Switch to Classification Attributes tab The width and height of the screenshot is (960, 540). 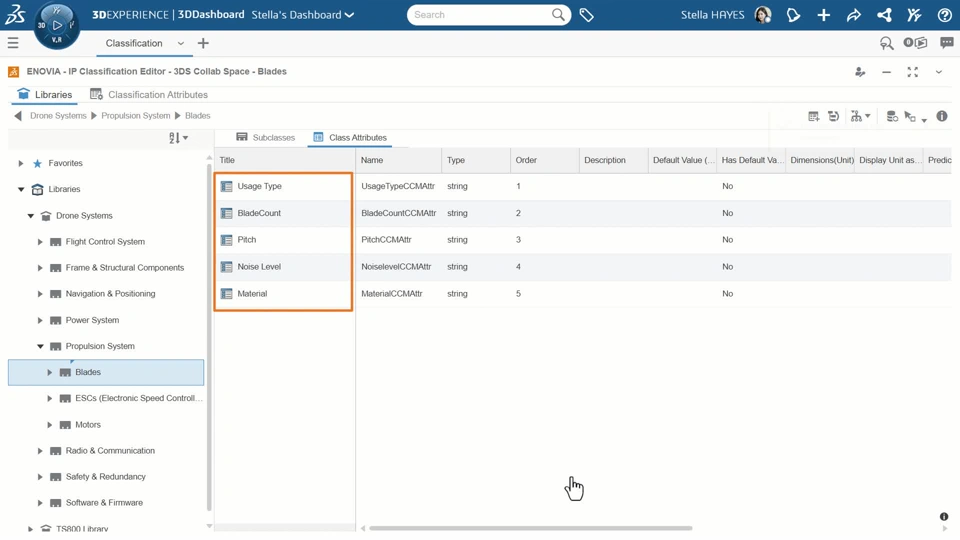coord(149,94)
